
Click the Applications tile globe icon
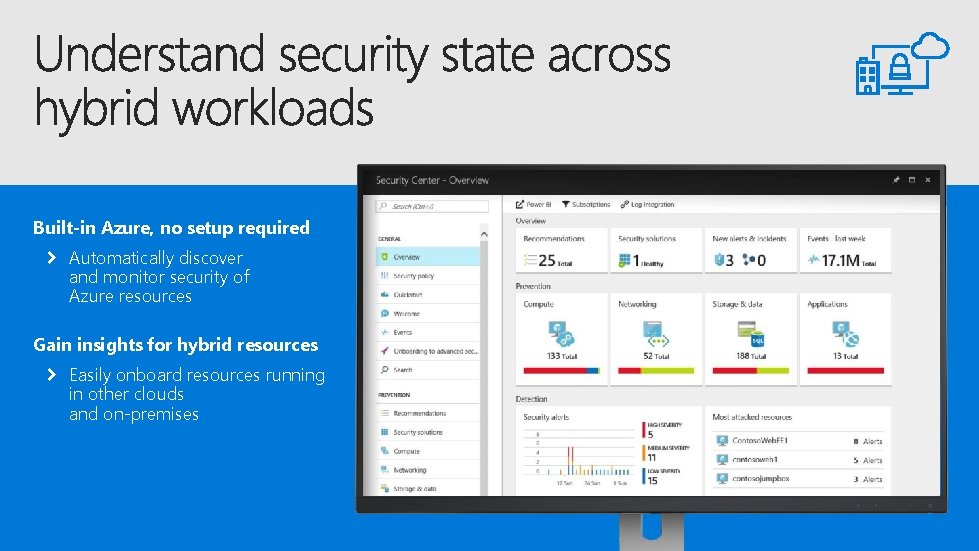(845, 334)
